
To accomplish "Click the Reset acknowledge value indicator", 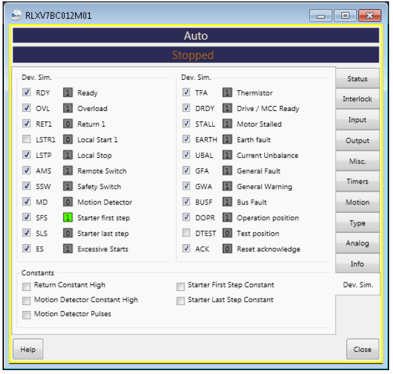I will (x=227, y=249).
